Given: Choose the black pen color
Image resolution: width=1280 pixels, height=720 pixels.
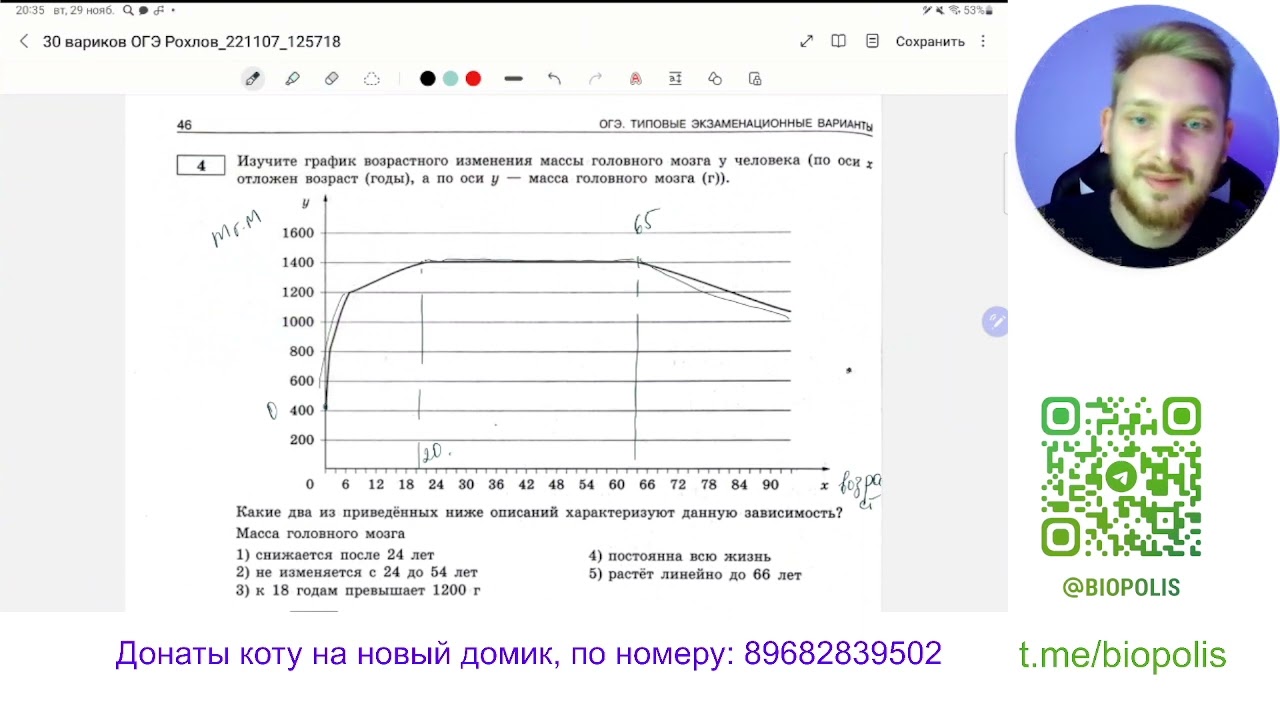Looking at the screenshot, I should [x=428, y=79].
